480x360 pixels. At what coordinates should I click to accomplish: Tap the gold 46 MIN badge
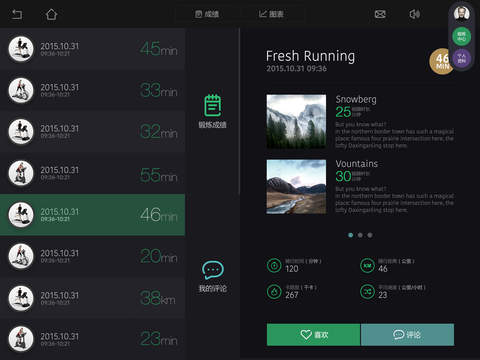coord(441,61)
